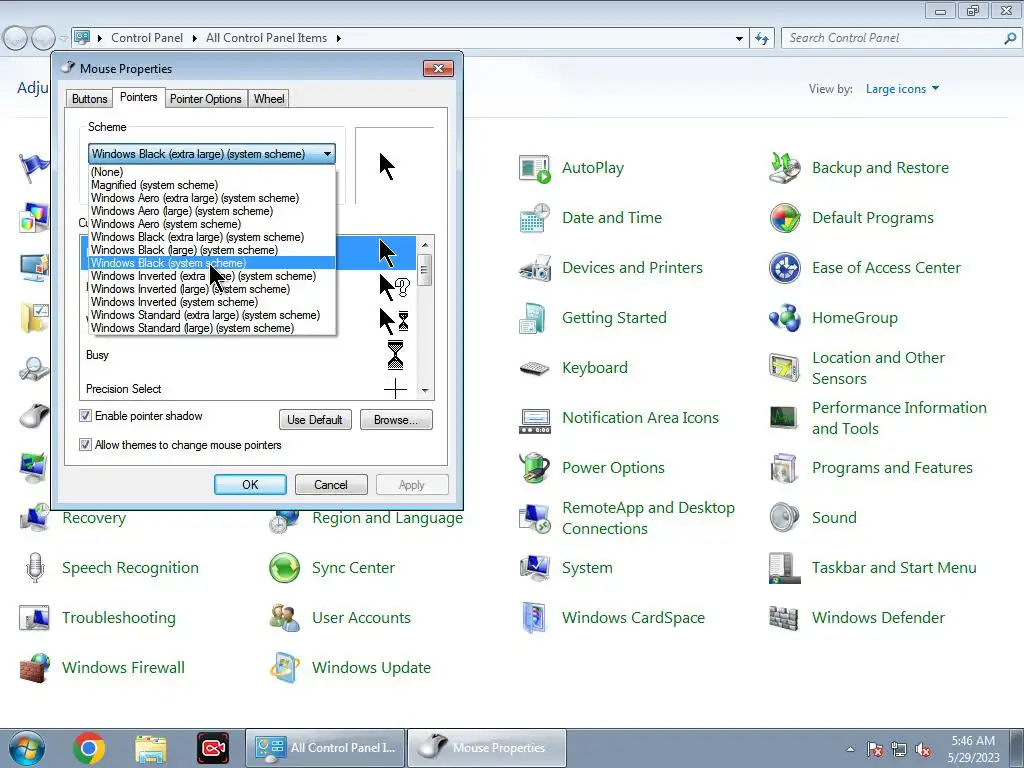
Task: Toggle Enable pointer shadow checkbox
Action: tap(85, 416)
